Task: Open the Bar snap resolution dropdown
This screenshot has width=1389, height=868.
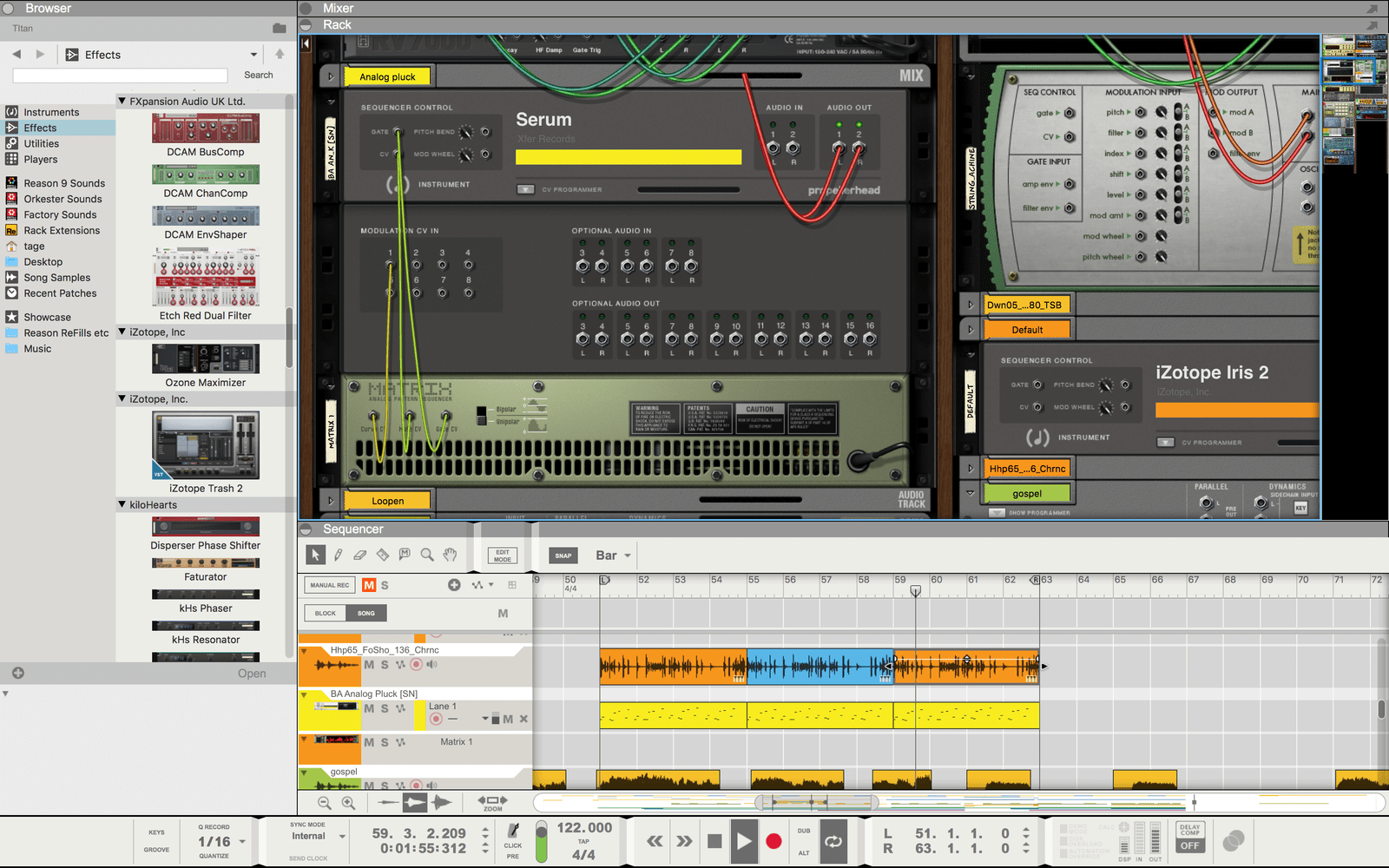Action: tap(612, 555)
